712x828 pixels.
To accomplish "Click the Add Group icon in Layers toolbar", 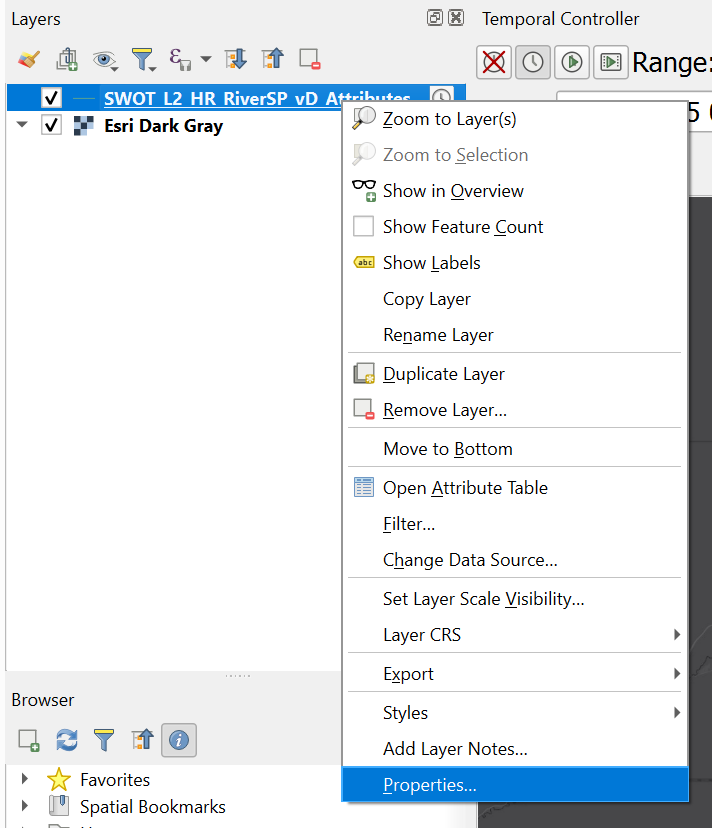I will pos(67,59).
